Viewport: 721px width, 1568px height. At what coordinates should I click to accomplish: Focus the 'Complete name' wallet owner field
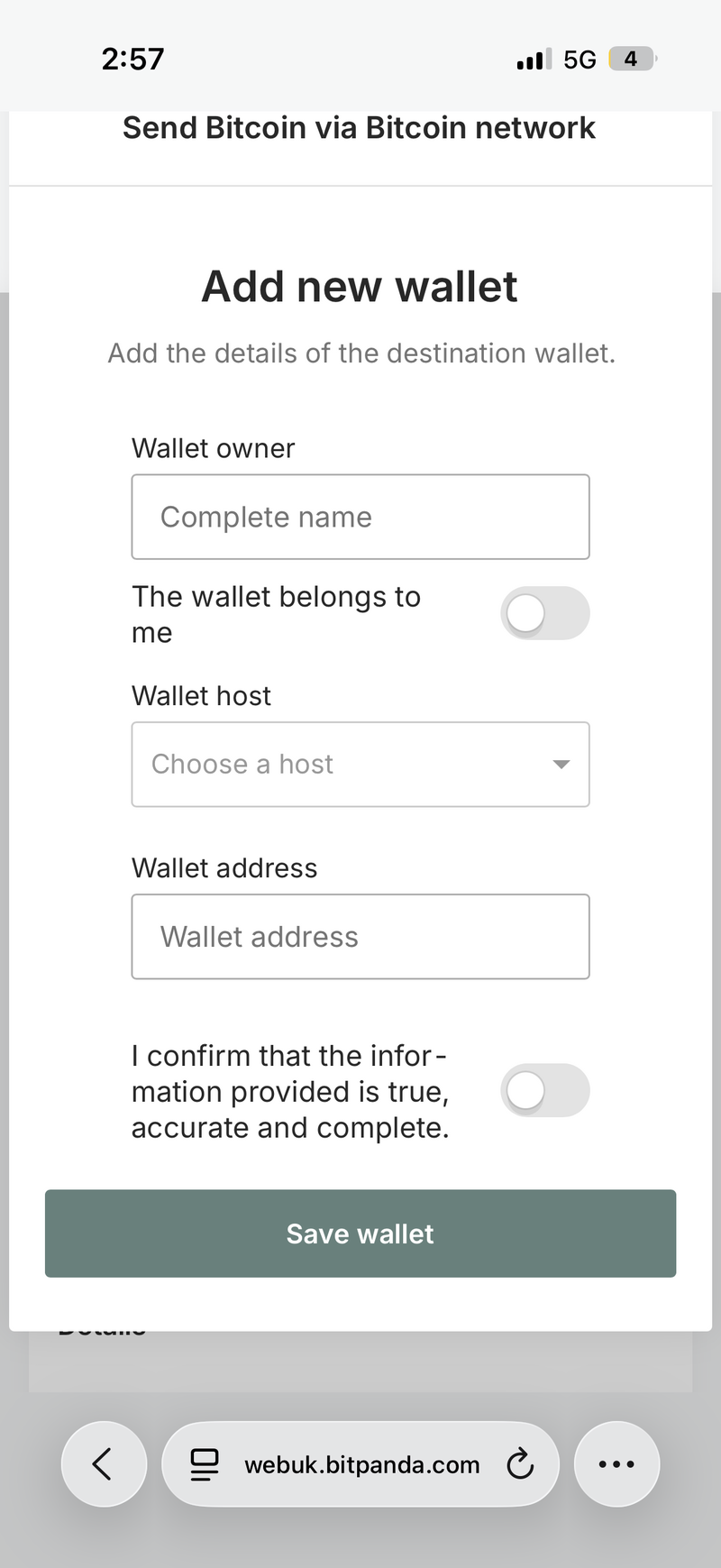[x=360, y=518]
